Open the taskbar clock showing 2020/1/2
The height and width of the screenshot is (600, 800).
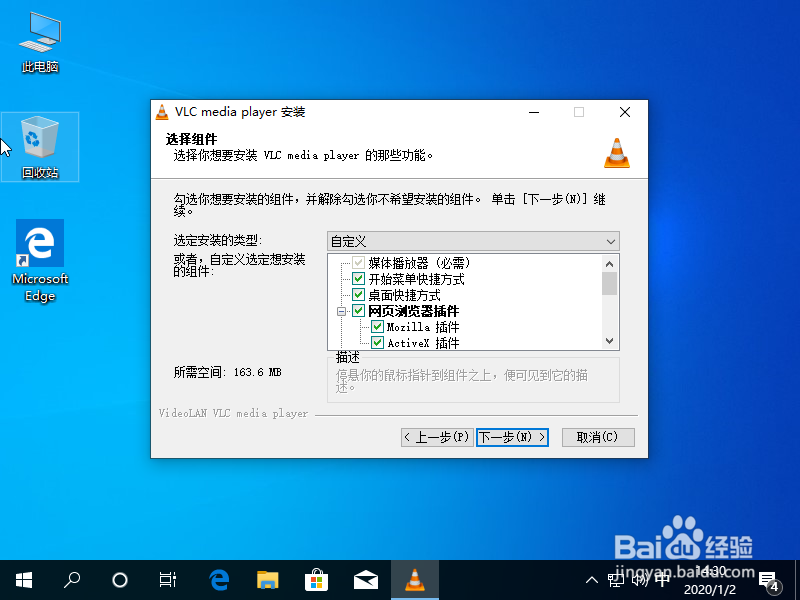(710, 581)
